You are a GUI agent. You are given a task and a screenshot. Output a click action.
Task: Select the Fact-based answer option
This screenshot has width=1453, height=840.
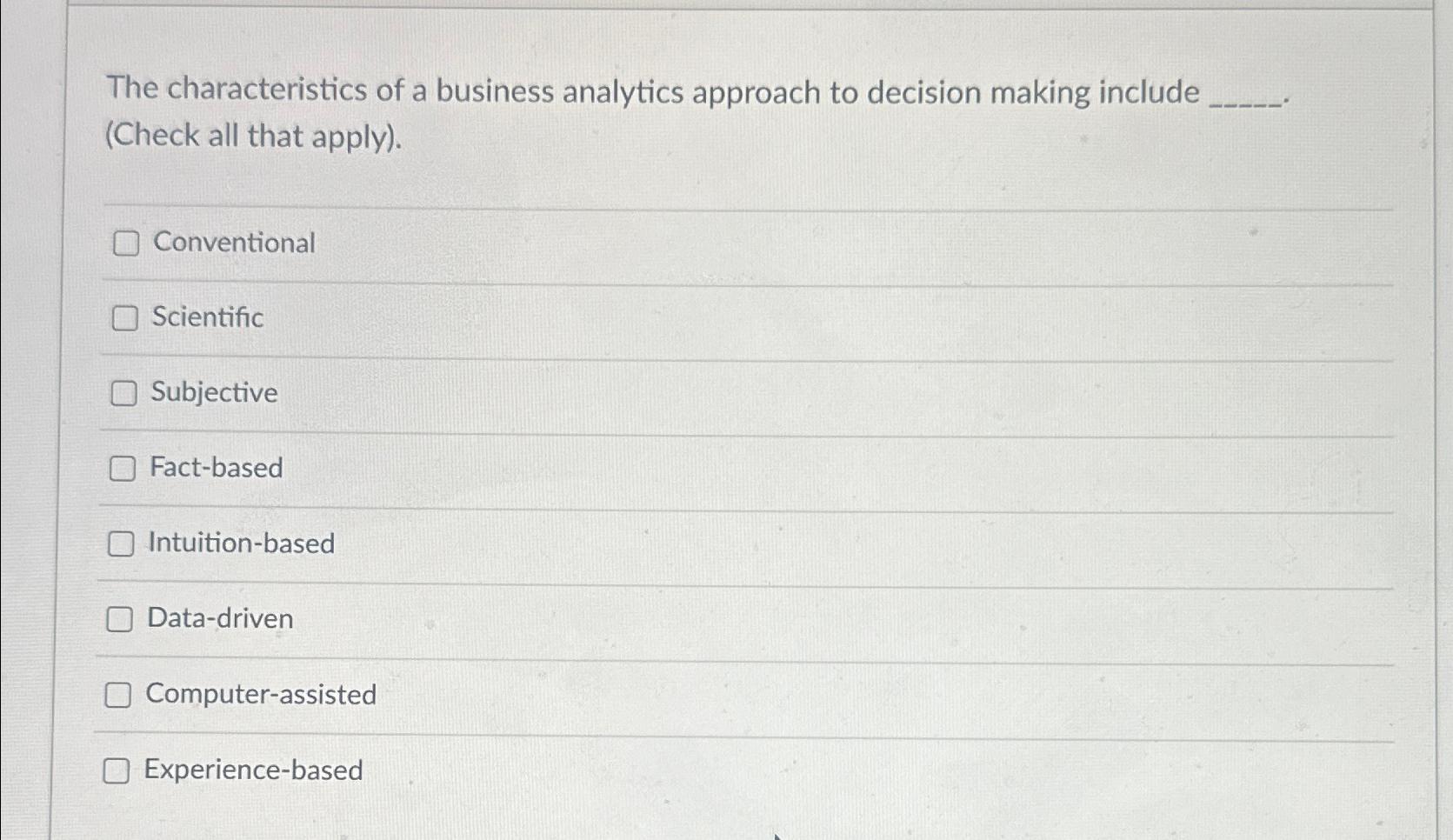tap(215, 468)
